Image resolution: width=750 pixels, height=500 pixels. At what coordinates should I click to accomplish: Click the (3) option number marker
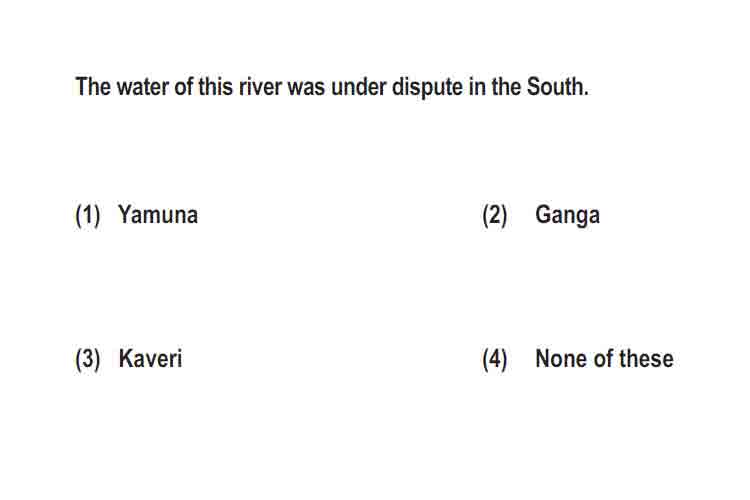(x=88, y=359)
